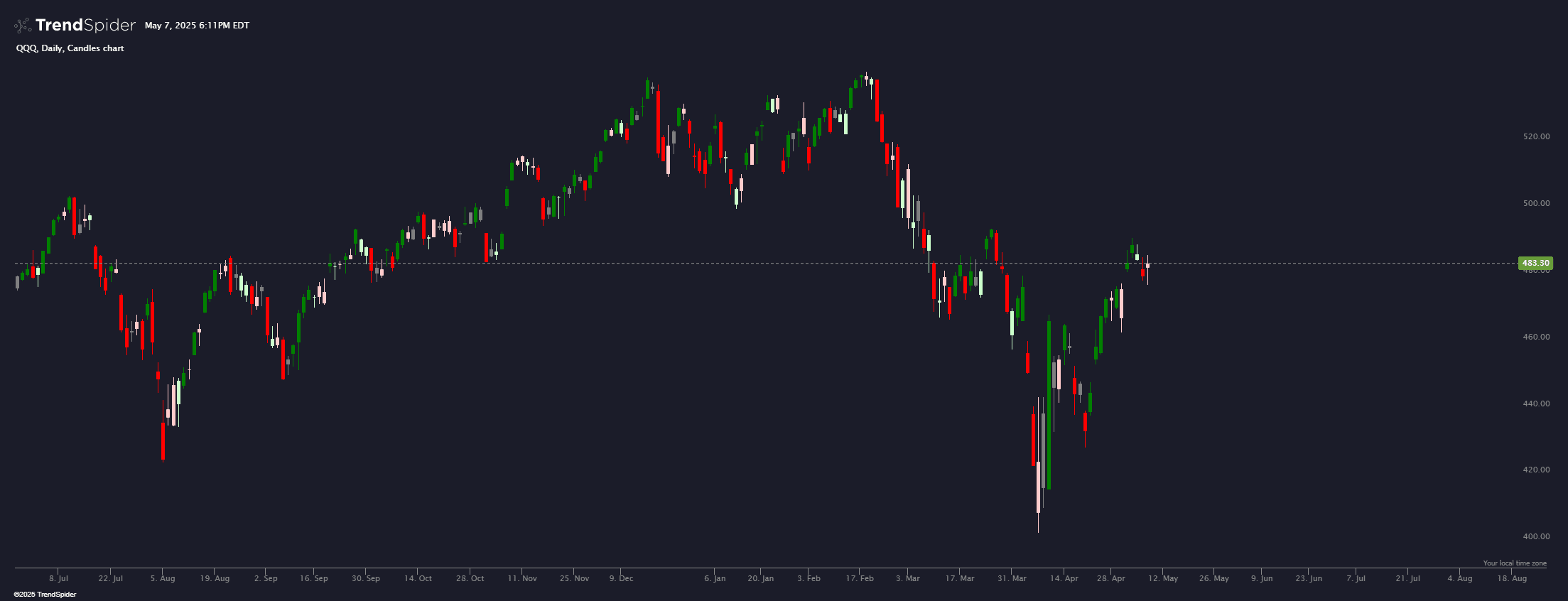
Task: Click the '31. Mar' date axis label
Action: [1012, 578]
